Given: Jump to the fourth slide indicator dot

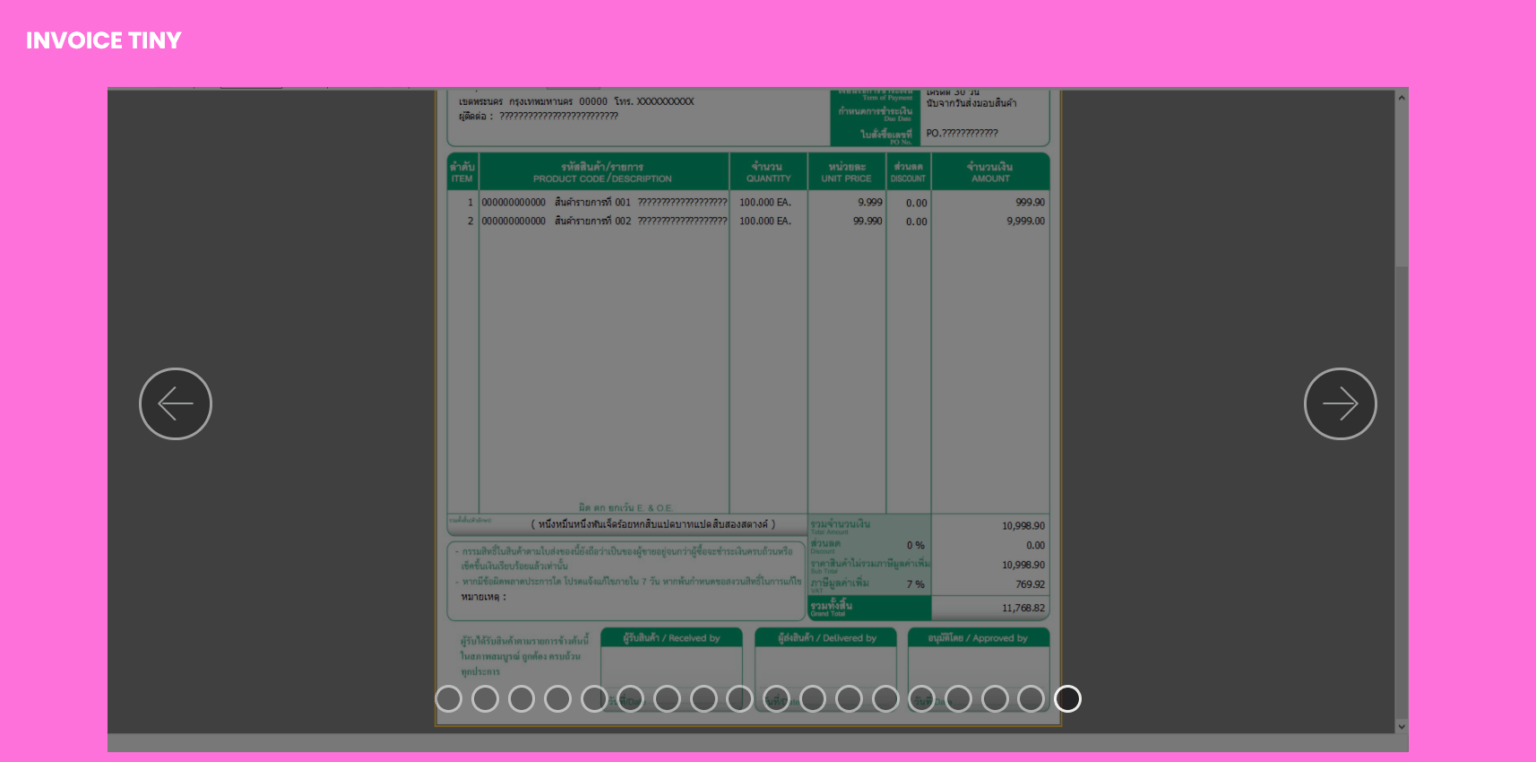Looking at the screenshot, I should click(x=558, y=699).
